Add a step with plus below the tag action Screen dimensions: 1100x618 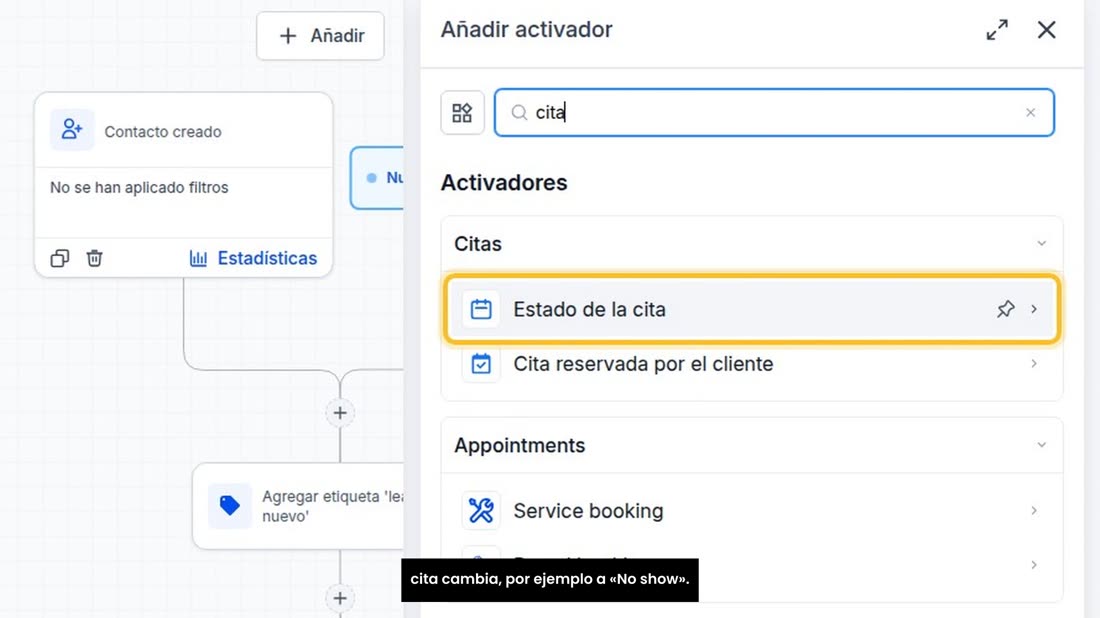click(340, 598)
